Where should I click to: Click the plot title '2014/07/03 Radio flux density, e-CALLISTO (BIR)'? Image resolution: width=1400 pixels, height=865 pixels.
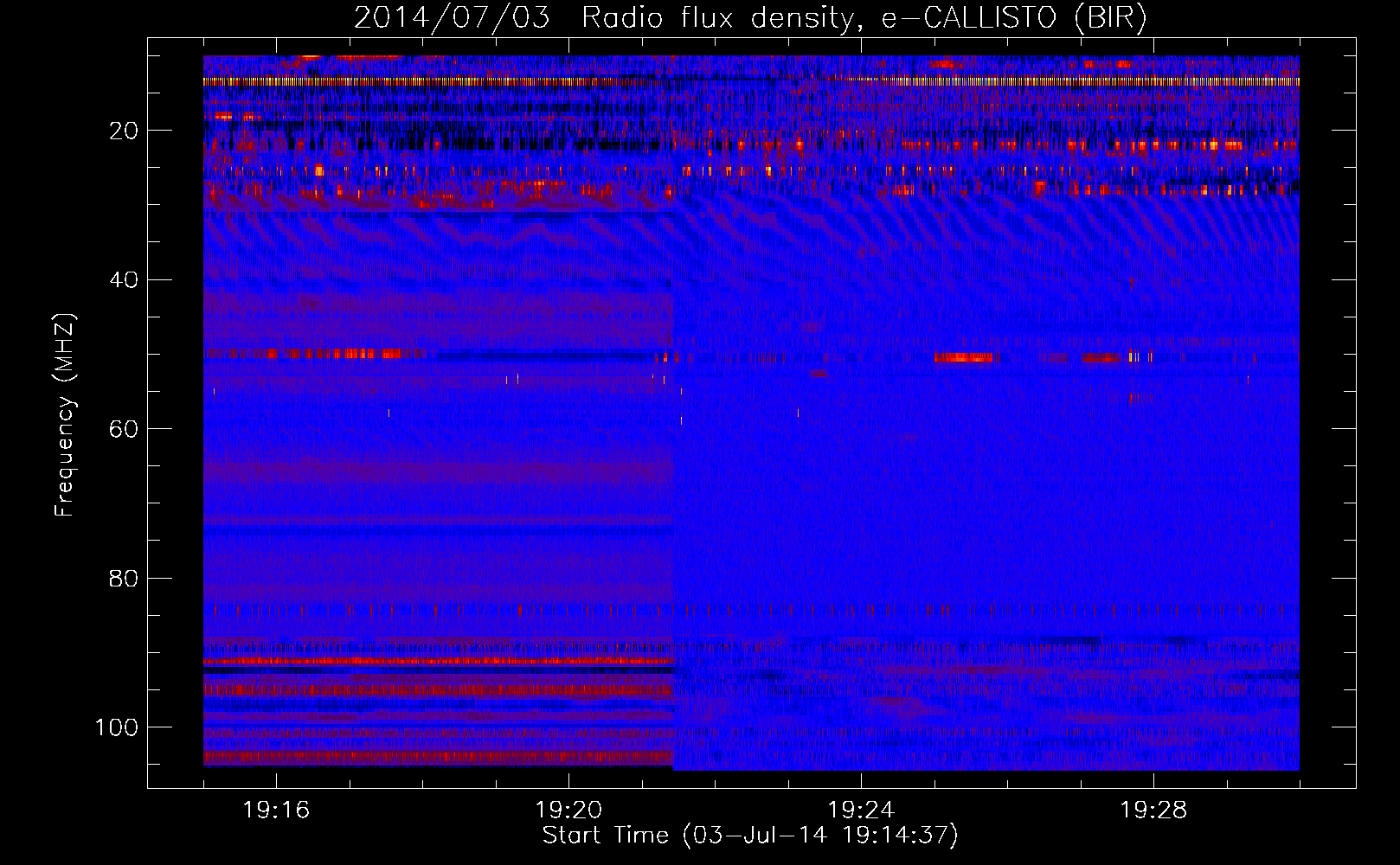tap(750, 18)
